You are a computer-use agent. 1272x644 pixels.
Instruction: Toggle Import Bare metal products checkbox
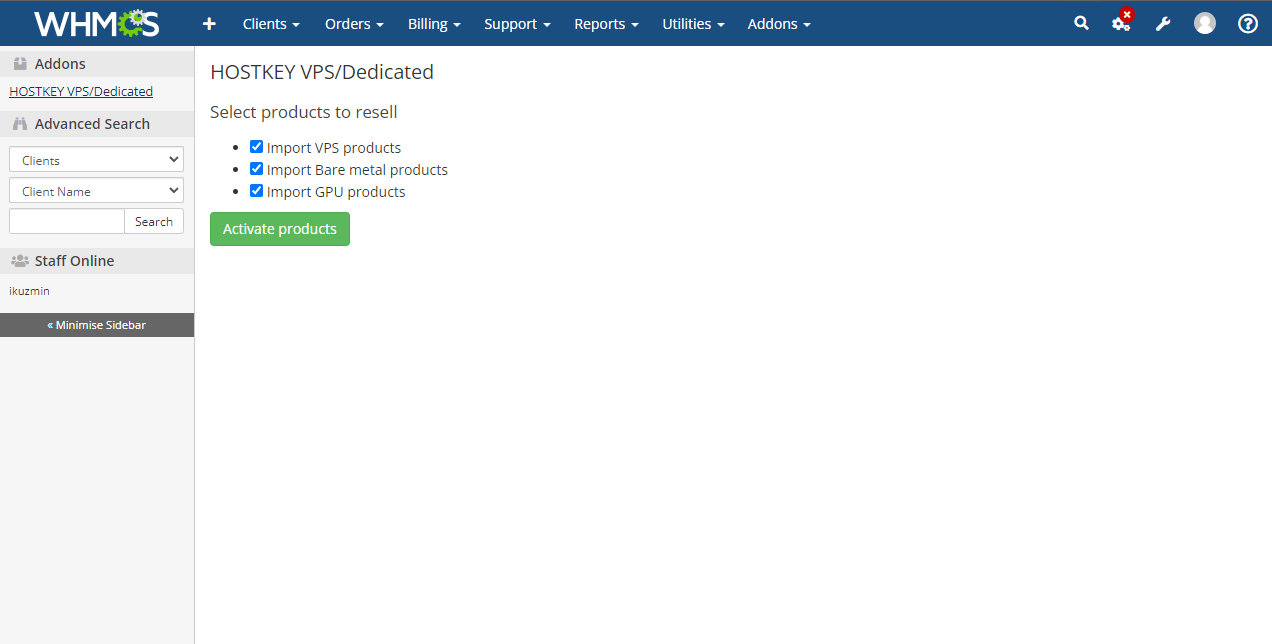pos(257,169)
